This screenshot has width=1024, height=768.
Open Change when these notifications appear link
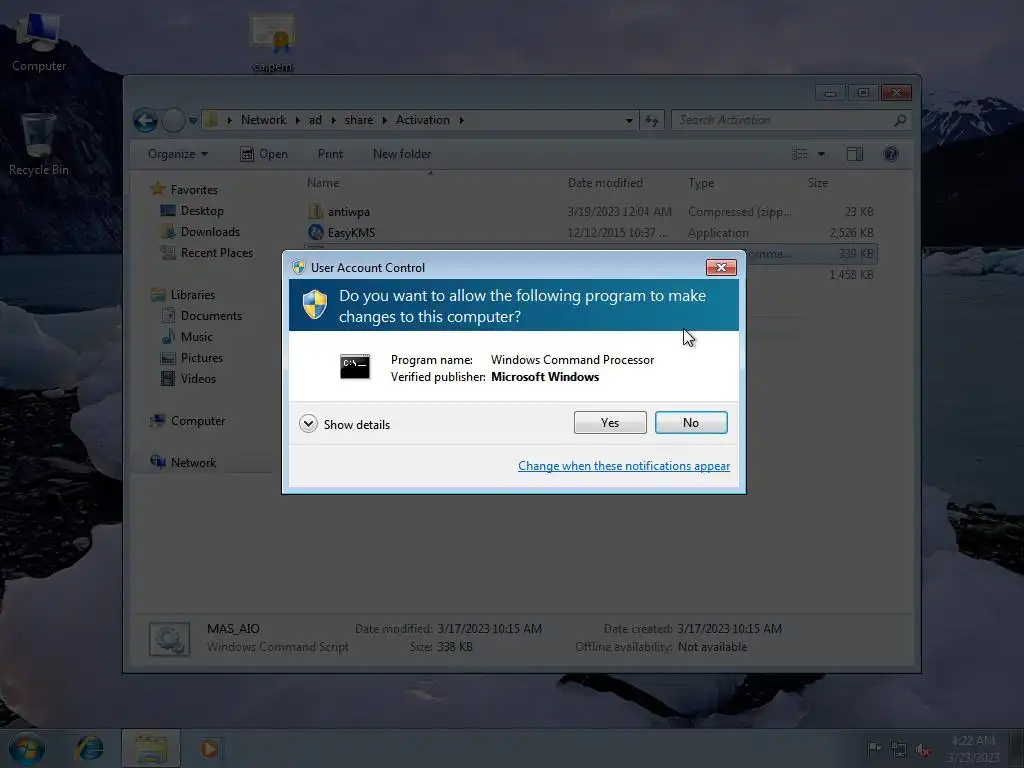pos(624,466)
